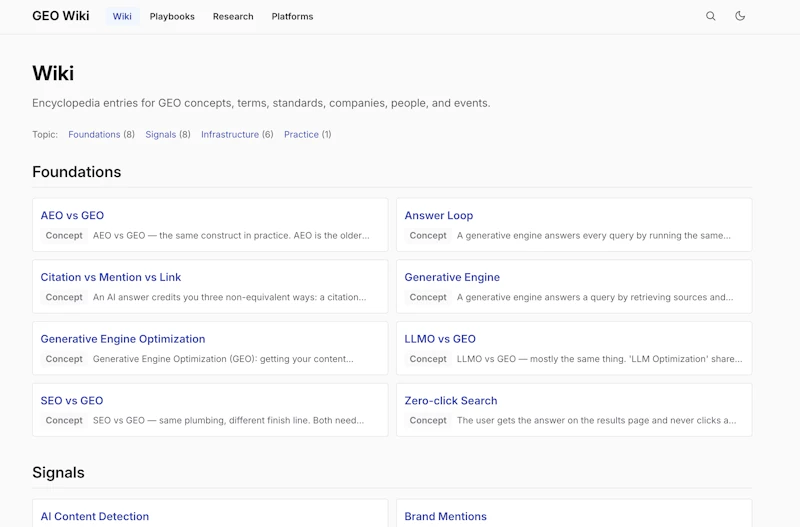Open the search icon in header
Screen dimensions: 800x527
[x=710, y=16]
